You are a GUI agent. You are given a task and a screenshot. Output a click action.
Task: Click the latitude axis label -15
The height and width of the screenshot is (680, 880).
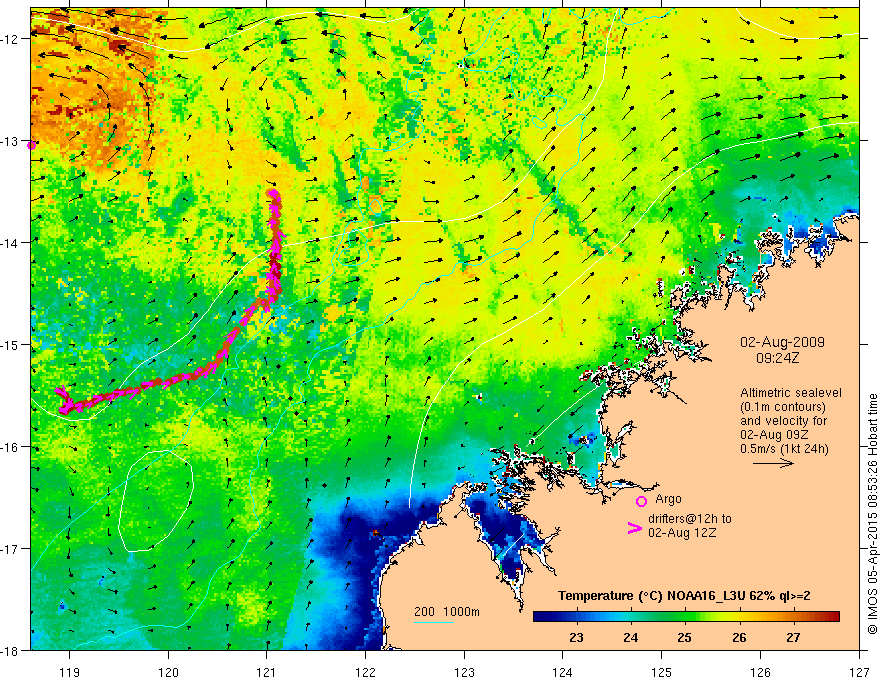pyautogui.click(x=11, y=345)
